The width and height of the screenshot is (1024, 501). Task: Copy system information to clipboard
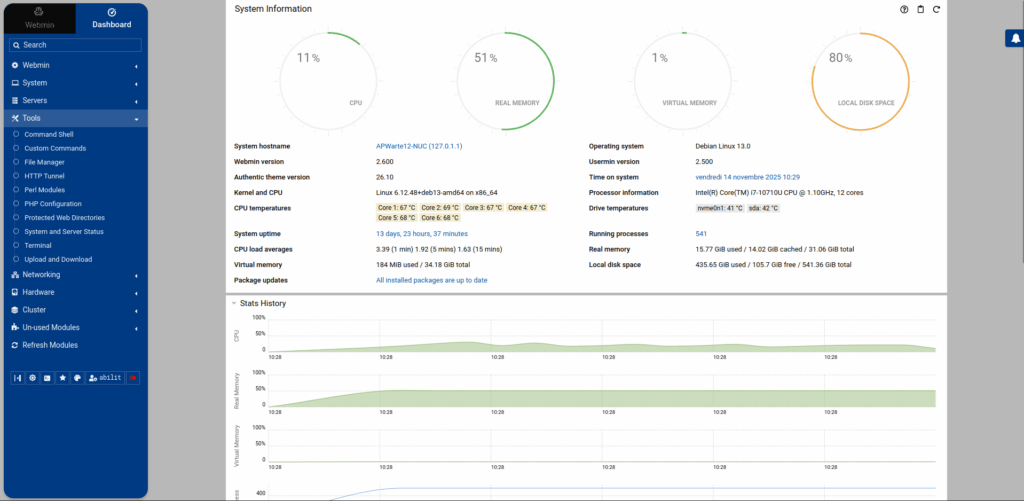(921, 9)
